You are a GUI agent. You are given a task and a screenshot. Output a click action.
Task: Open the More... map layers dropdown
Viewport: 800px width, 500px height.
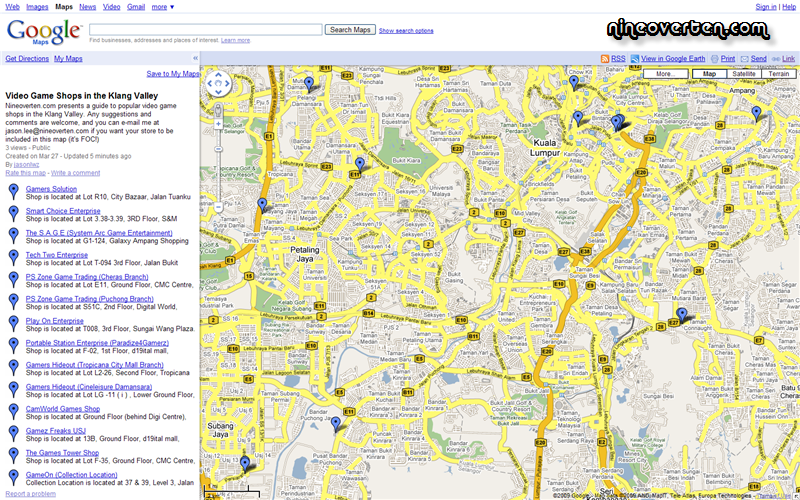pyautogui.click(x=665, y=74)
